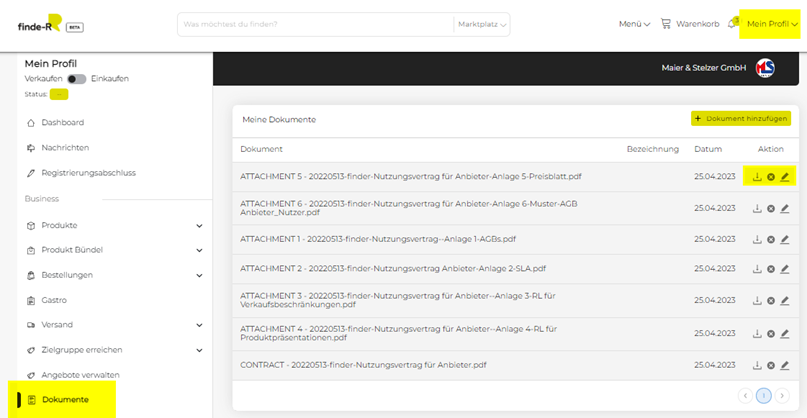Delete the CONTRACT Nutzungsvertrag document
Screen dimensions: 807x418
coord(770,365)
